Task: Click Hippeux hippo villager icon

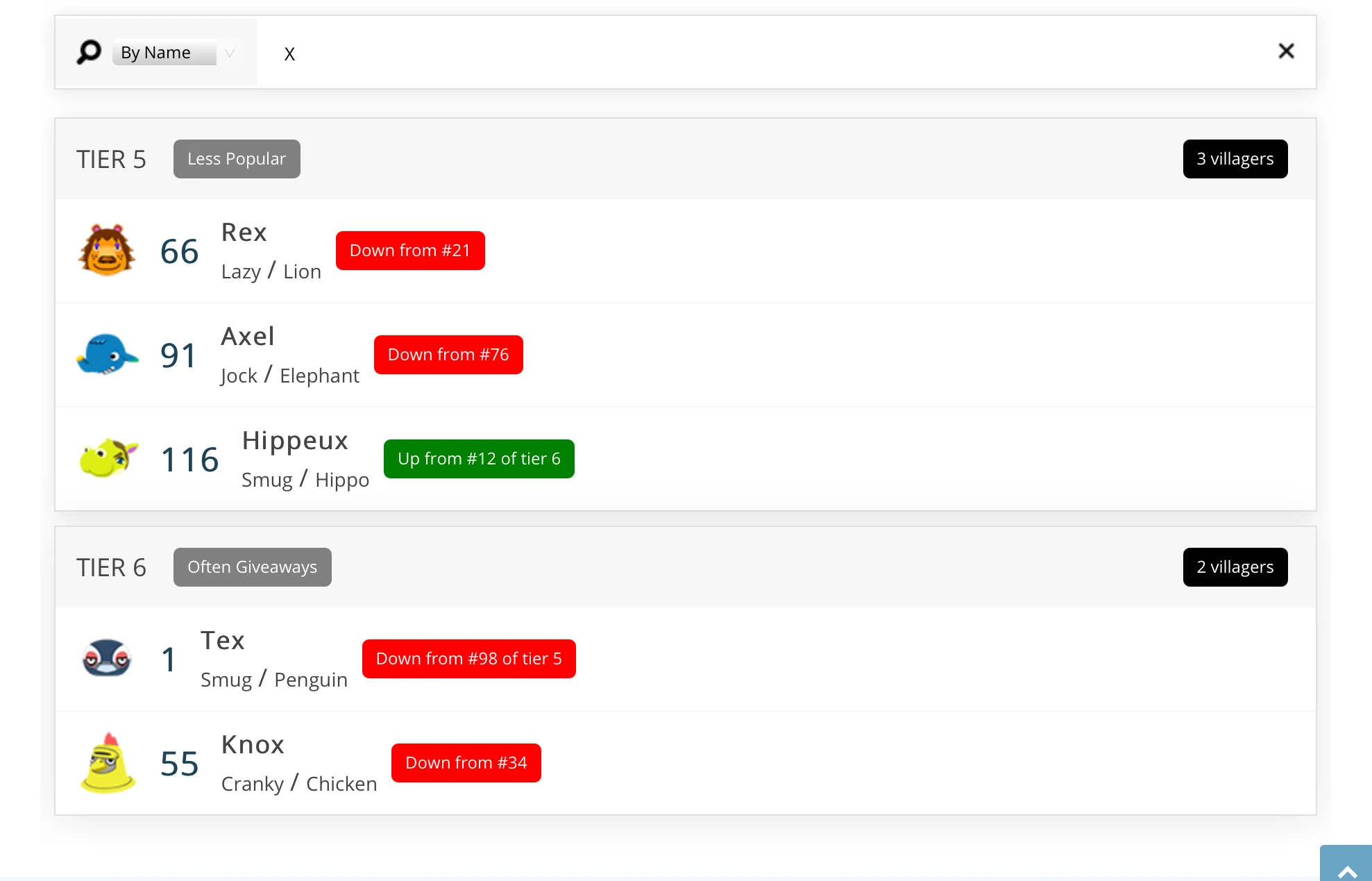Action: click(x=108, y=458)
